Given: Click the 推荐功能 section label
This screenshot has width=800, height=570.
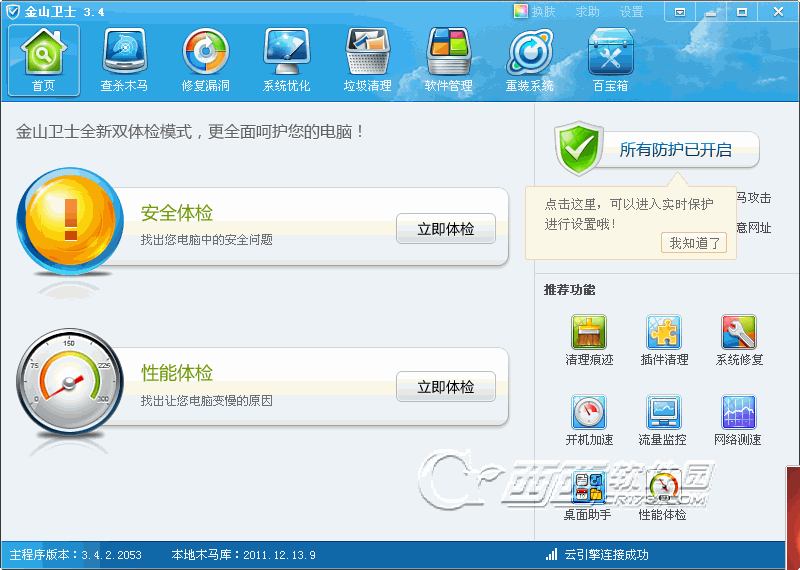Looking at the screenshot, I should tap(569, 290).
